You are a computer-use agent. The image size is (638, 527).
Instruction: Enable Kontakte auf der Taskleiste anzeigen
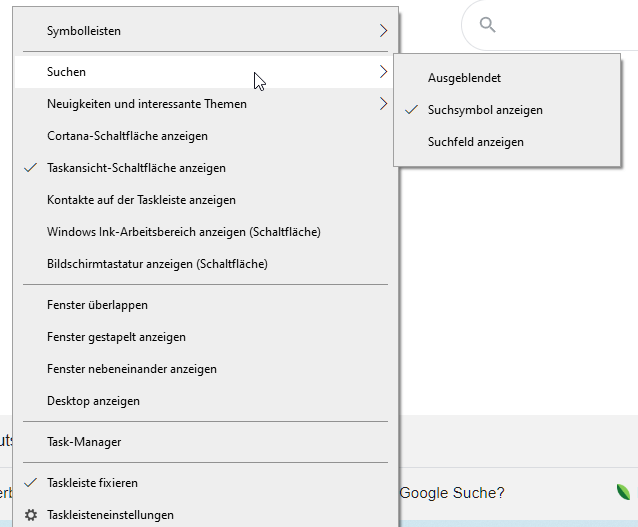205,200
